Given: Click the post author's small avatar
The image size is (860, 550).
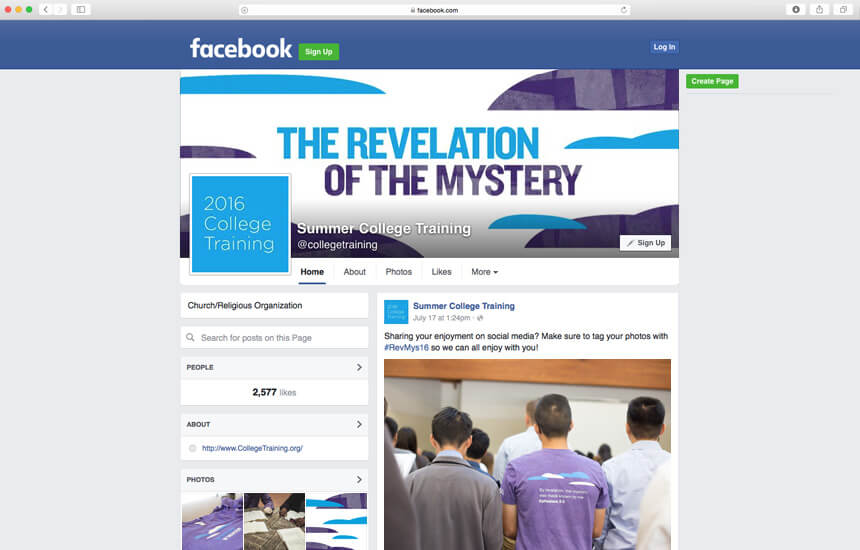Looking at the screenshot, I should coord(396,311).
